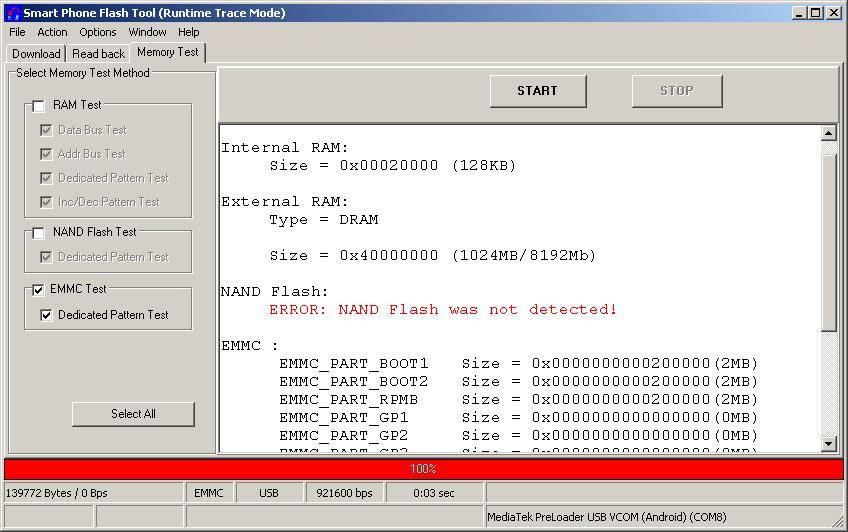
Task: Click the Smart Phone Flash Tool title icon
Action: click(x=14, y=13)
